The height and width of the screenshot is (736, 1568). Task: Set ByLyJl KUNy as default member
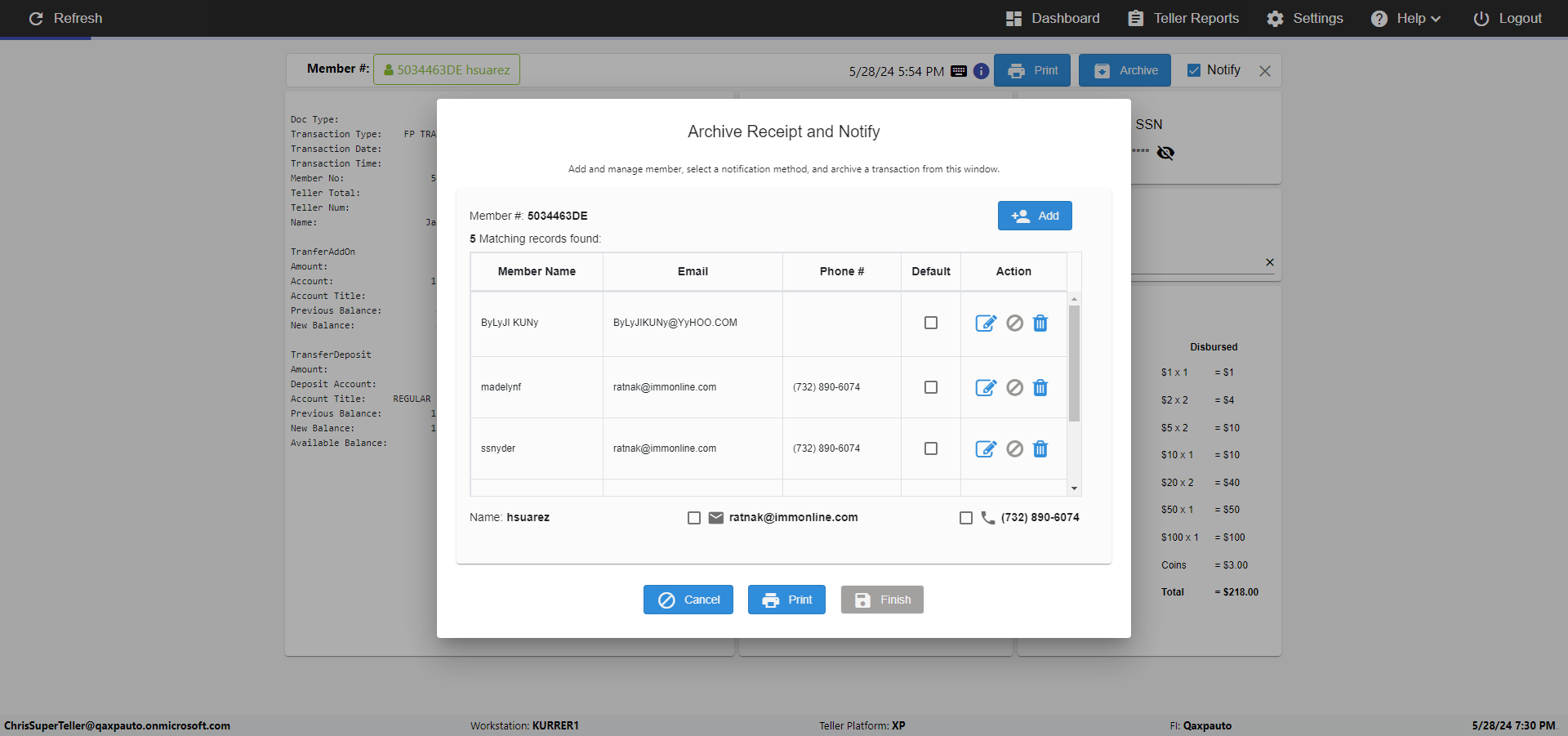point(931,323)
